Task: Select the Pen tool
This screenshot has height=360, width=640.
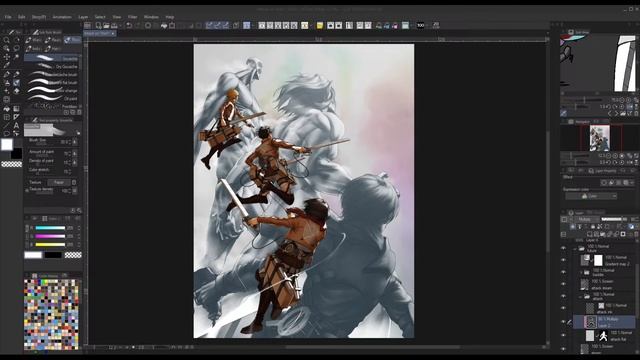Action: (x=7, y=74)
